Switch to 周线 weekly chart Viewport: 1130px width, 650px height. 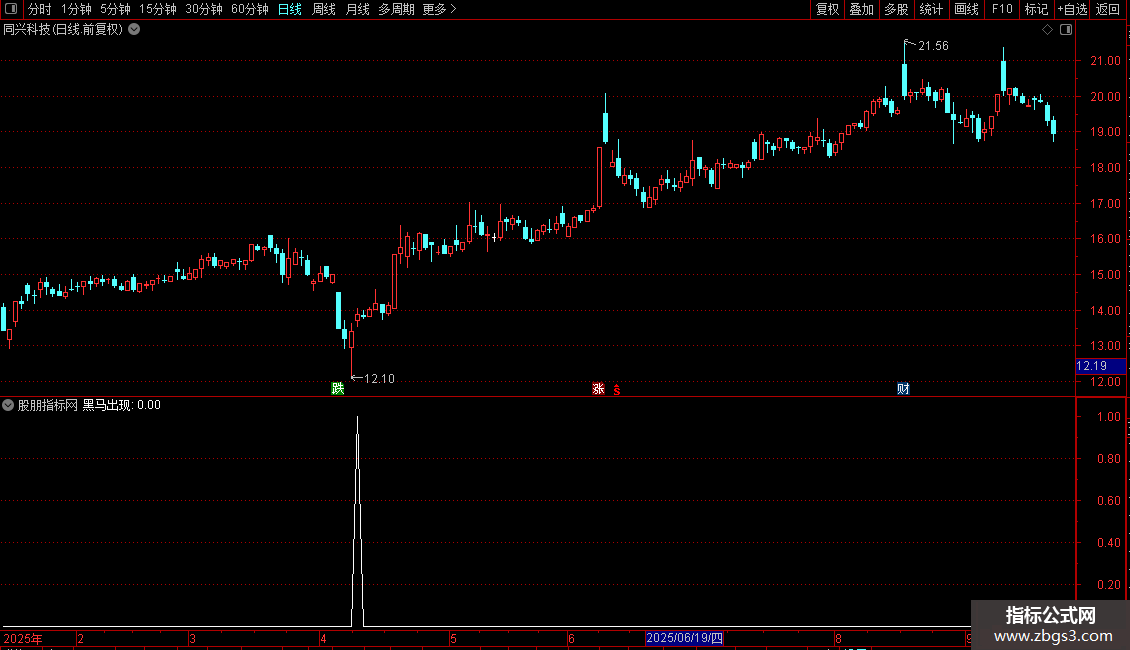pyautogui.click(x=324, y=9)
